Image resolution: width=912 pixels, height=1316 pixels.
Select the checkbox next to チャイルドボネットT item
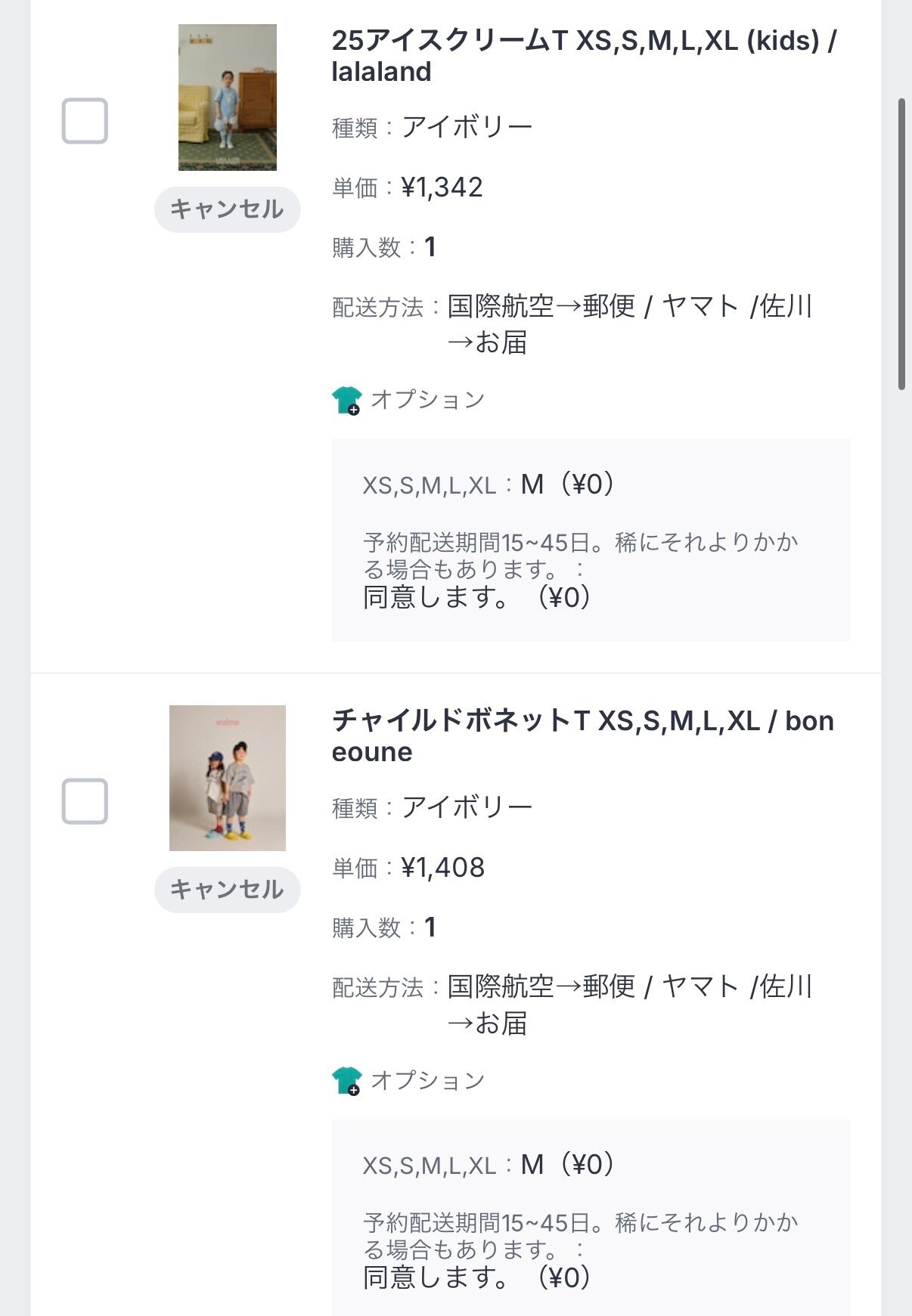click(x=85, y=801)
